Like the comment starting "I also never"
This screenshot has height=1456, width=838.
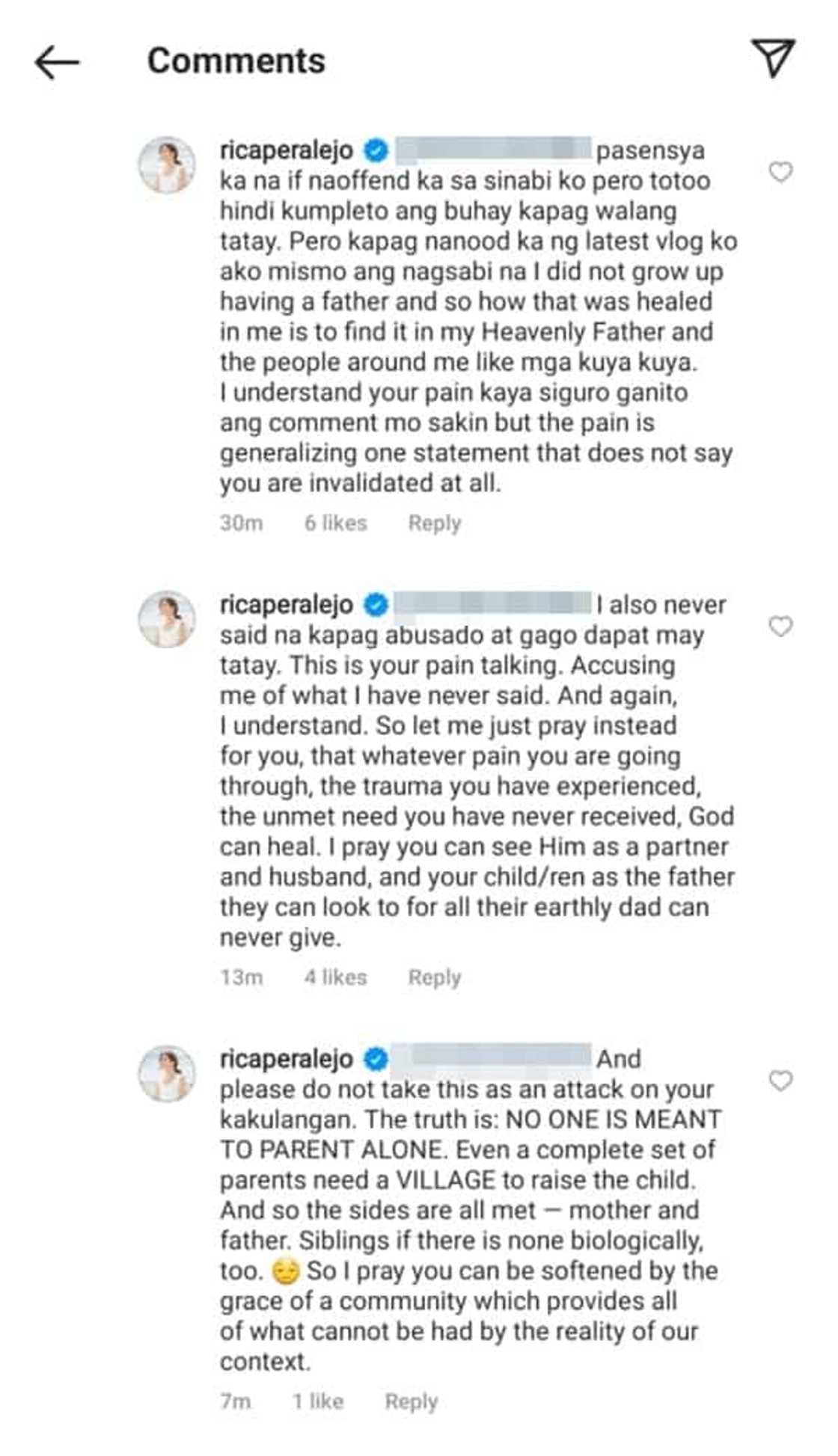click(780, 626)
